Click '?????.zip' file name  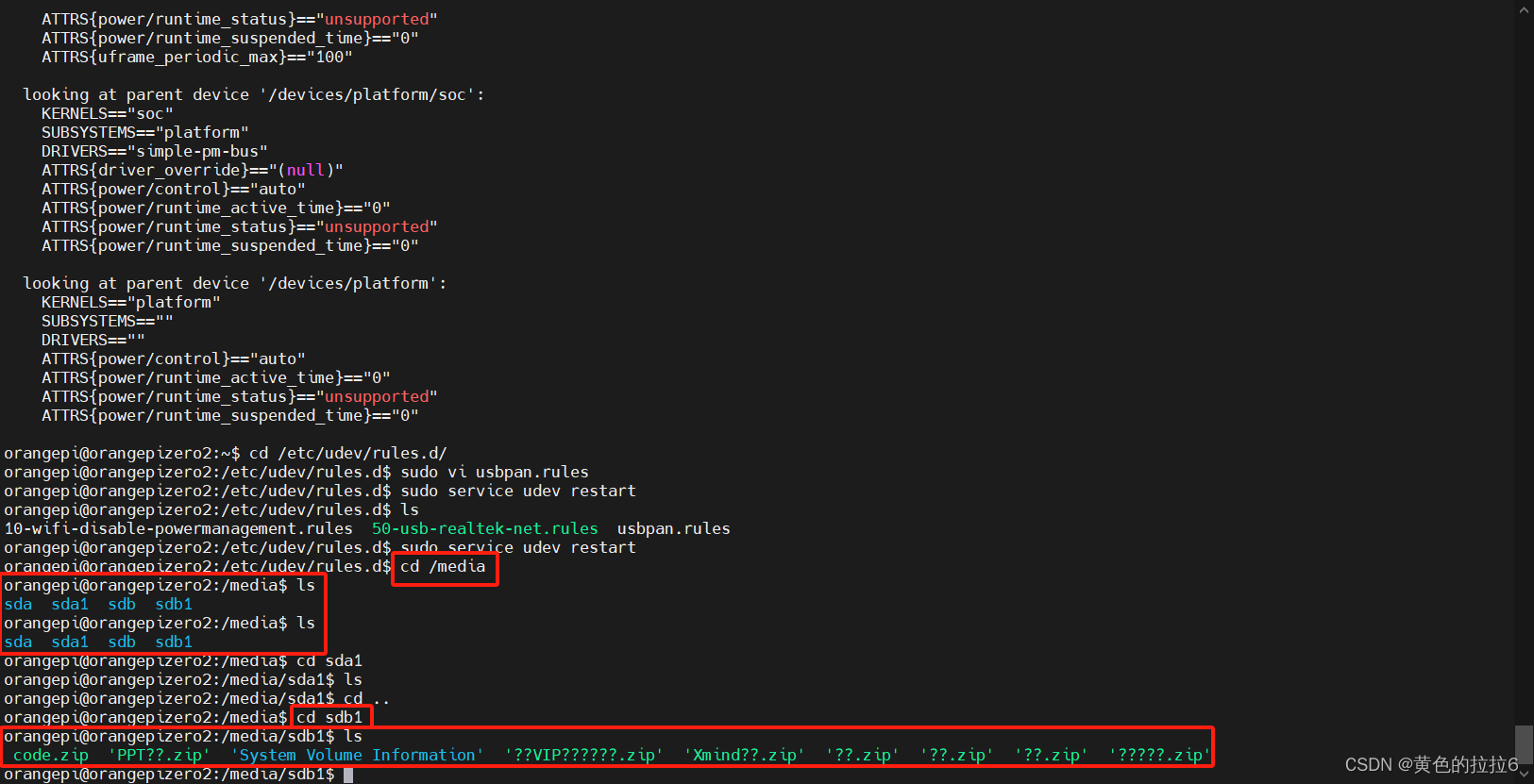[1160, 755]
